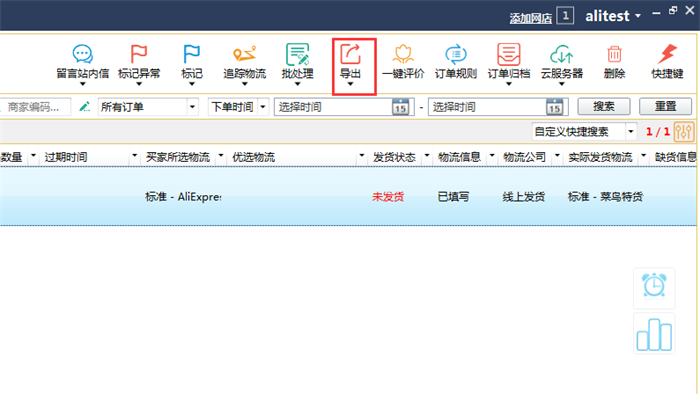Viewport: 700px width, 394px height.
Task: Click the 一键评价 review icon
Action: point(403,54)
